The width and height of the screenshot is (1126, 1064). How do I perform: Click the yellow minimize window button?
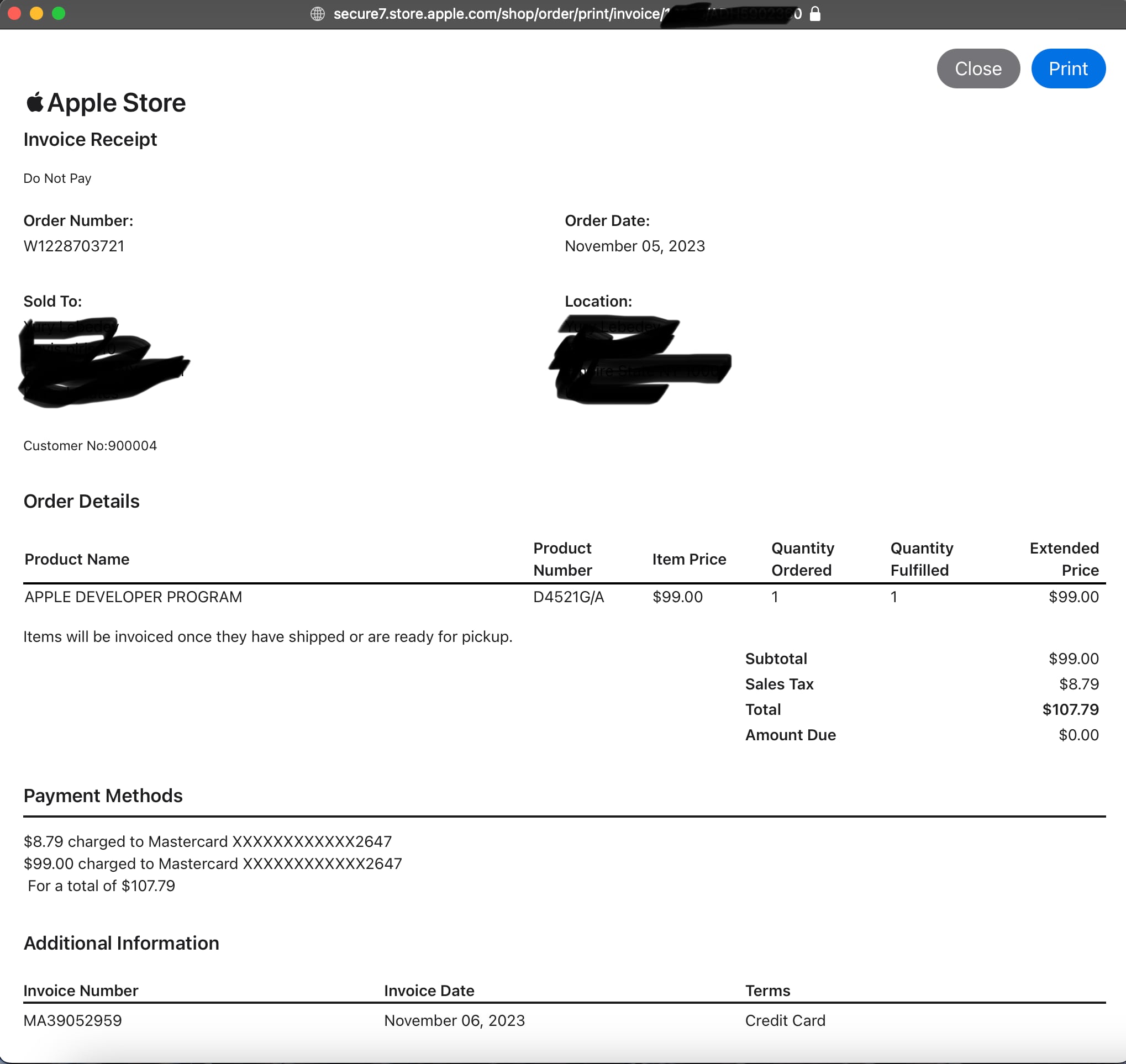[x=36, y=13]
